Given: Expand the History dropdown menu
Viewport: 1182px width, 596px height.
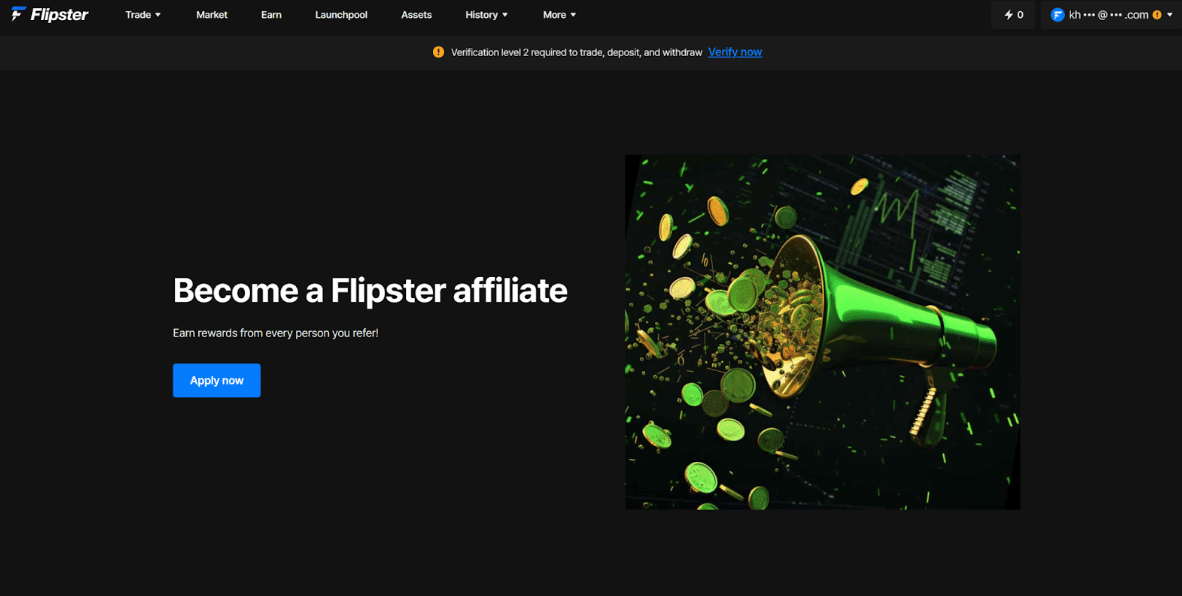Looking at the screenshot, I should (487, 14).
